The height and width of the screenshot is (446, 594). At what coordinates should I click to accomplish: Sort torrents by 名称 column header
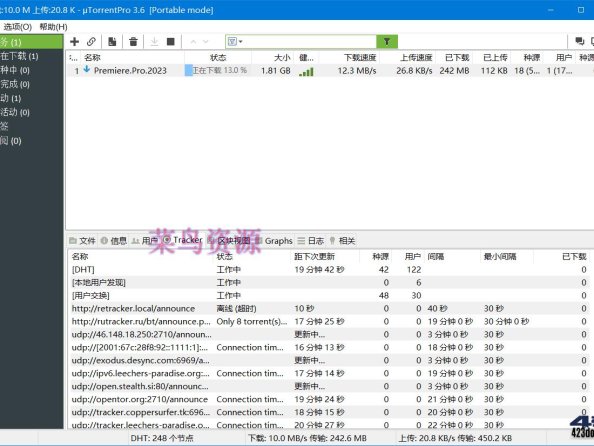[131, 58]
